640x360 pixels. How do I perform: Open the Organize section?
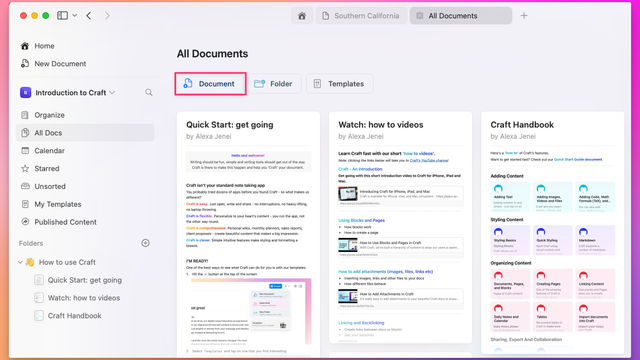click(85, 115)
